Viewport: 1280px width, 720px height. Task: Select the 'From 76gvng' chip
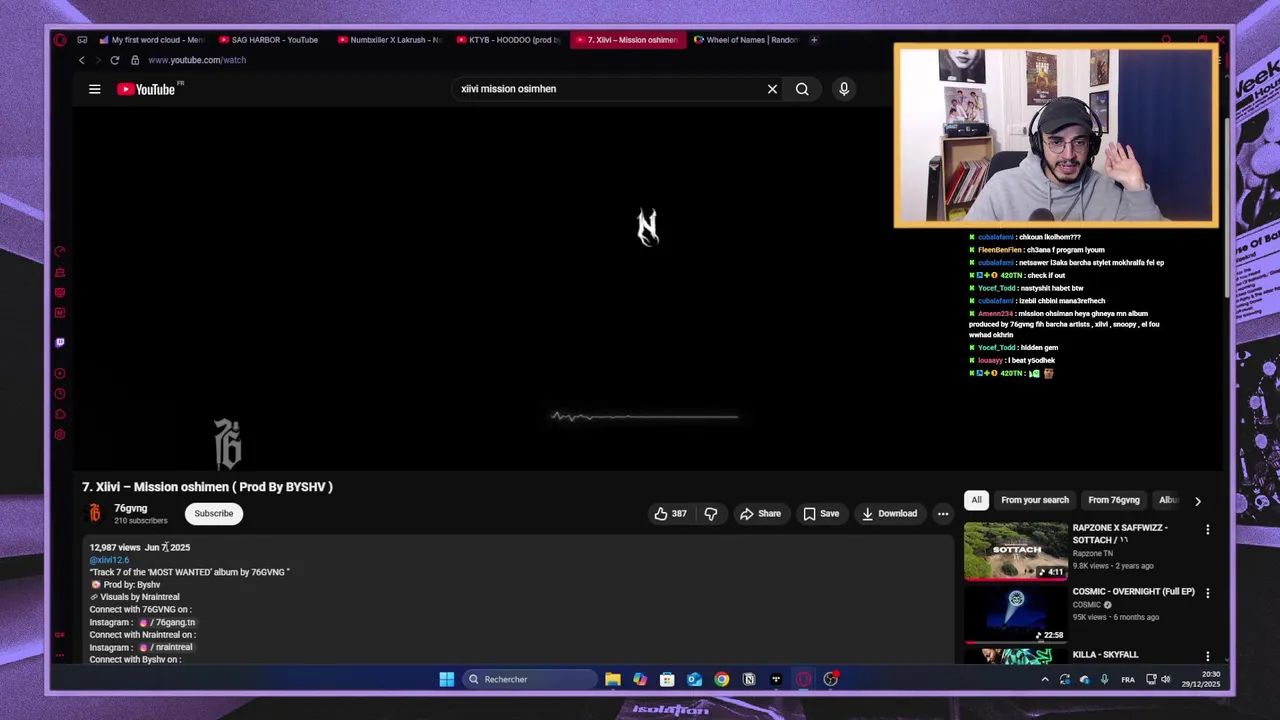click(1114, 500)
